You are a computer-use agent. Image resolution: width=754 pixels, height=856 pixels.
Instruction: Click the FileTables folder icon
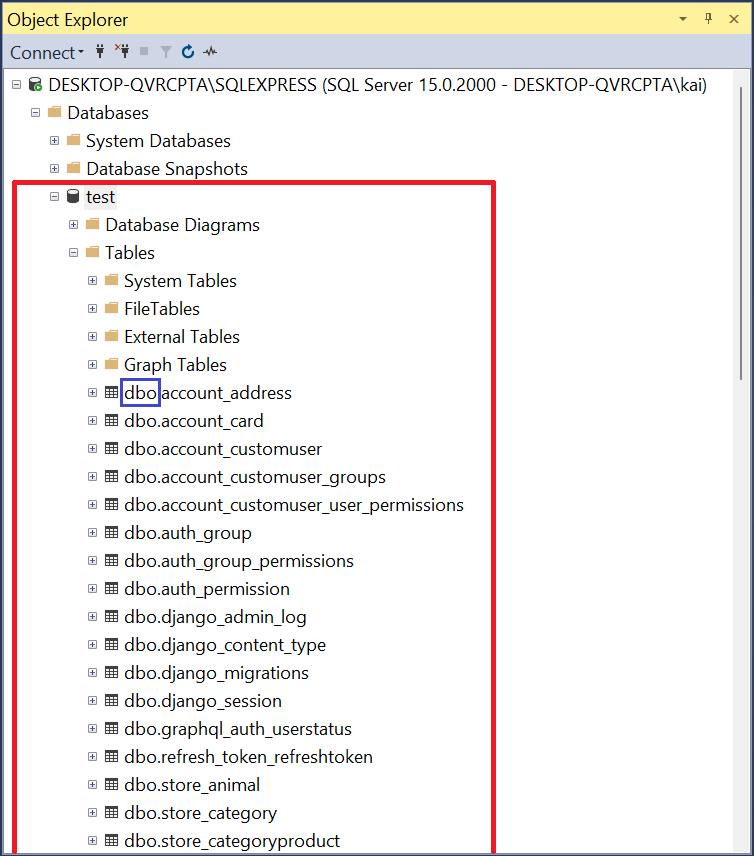tap(111, 308)
